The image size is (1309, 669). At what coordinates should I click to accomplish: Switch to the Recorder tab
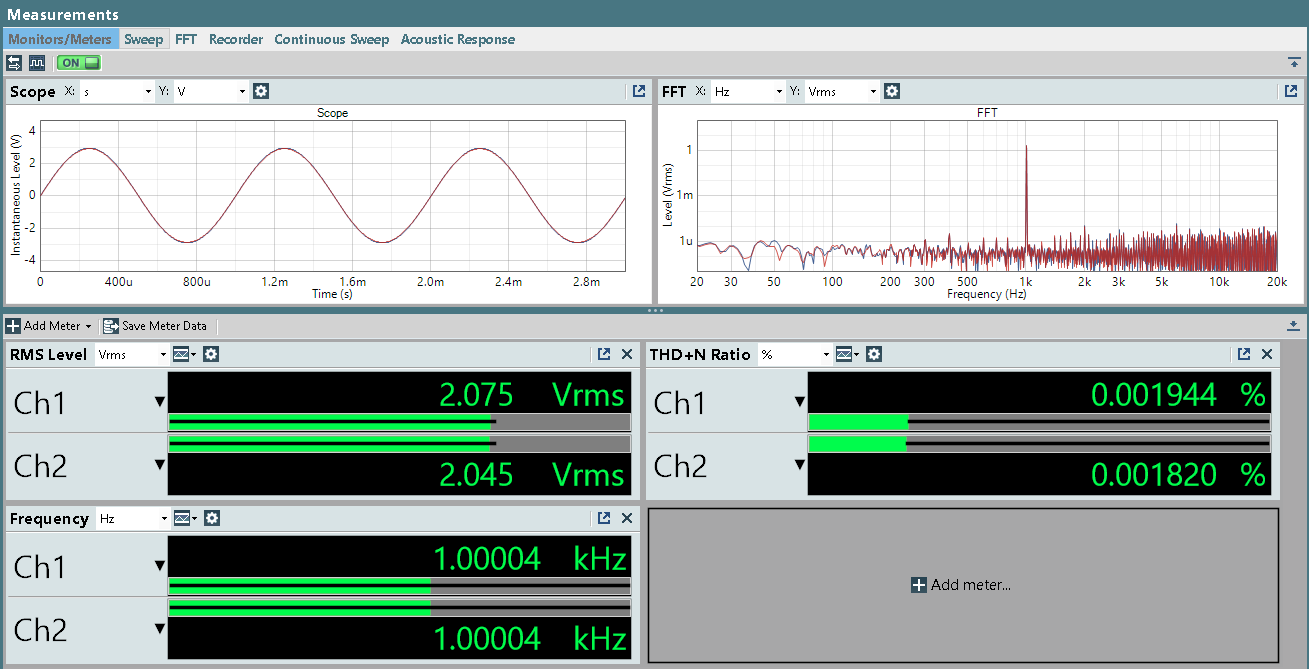coord(236,39)
